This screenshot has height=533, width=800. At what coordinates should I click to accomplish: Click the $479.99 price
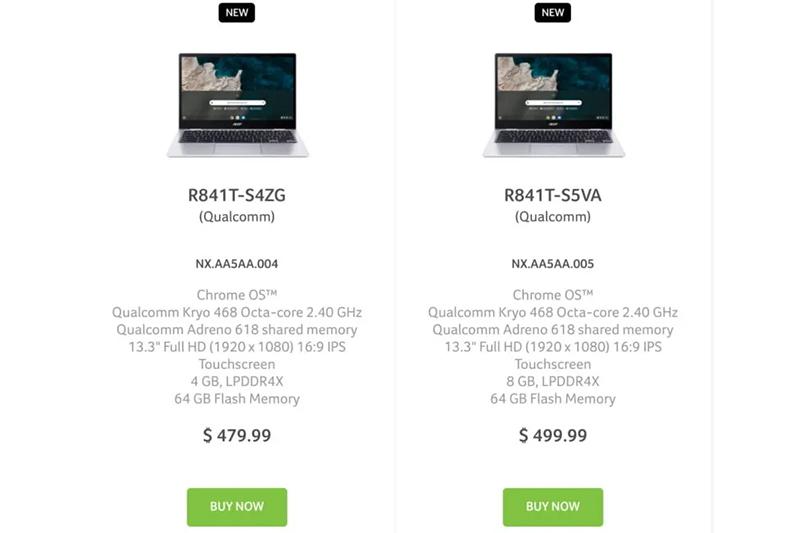[237, 435]
